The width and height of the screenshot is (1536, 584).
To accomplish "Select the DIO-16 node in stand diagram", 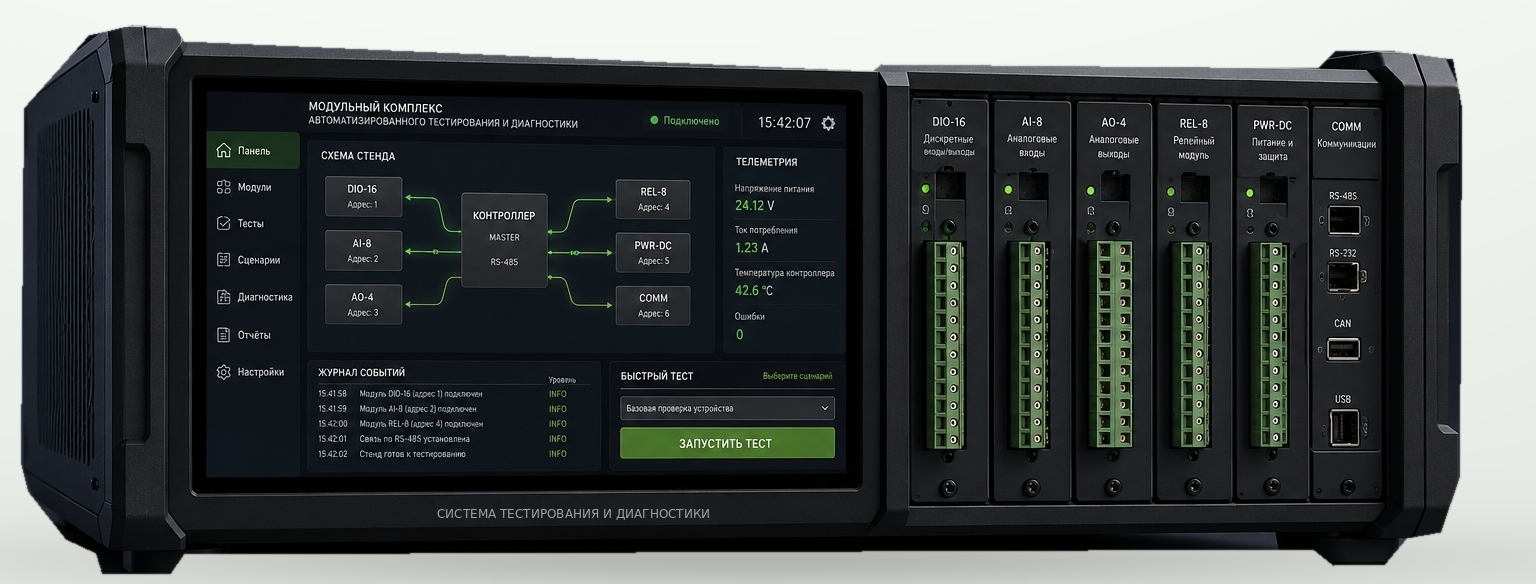I will [363, 196].
